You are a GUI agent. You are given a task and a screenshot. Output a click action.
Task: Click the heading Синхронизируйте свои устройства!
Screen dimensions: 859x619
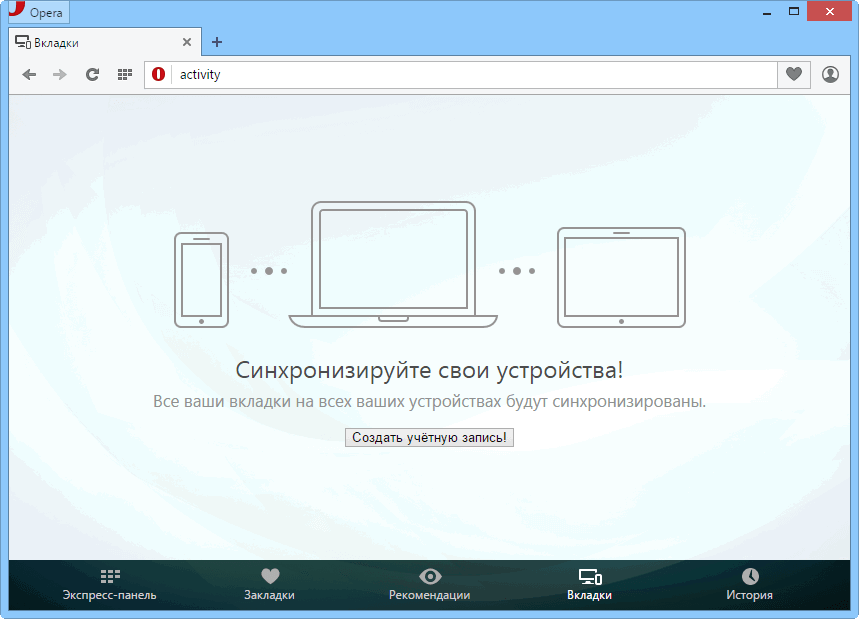coord(430,371)
